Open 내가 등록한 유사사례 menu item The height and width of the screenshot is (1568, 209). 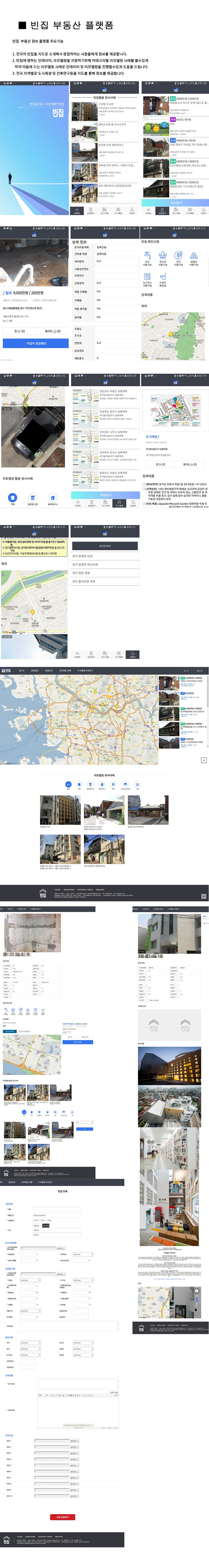pyautogui.click(x=105, y=564)
